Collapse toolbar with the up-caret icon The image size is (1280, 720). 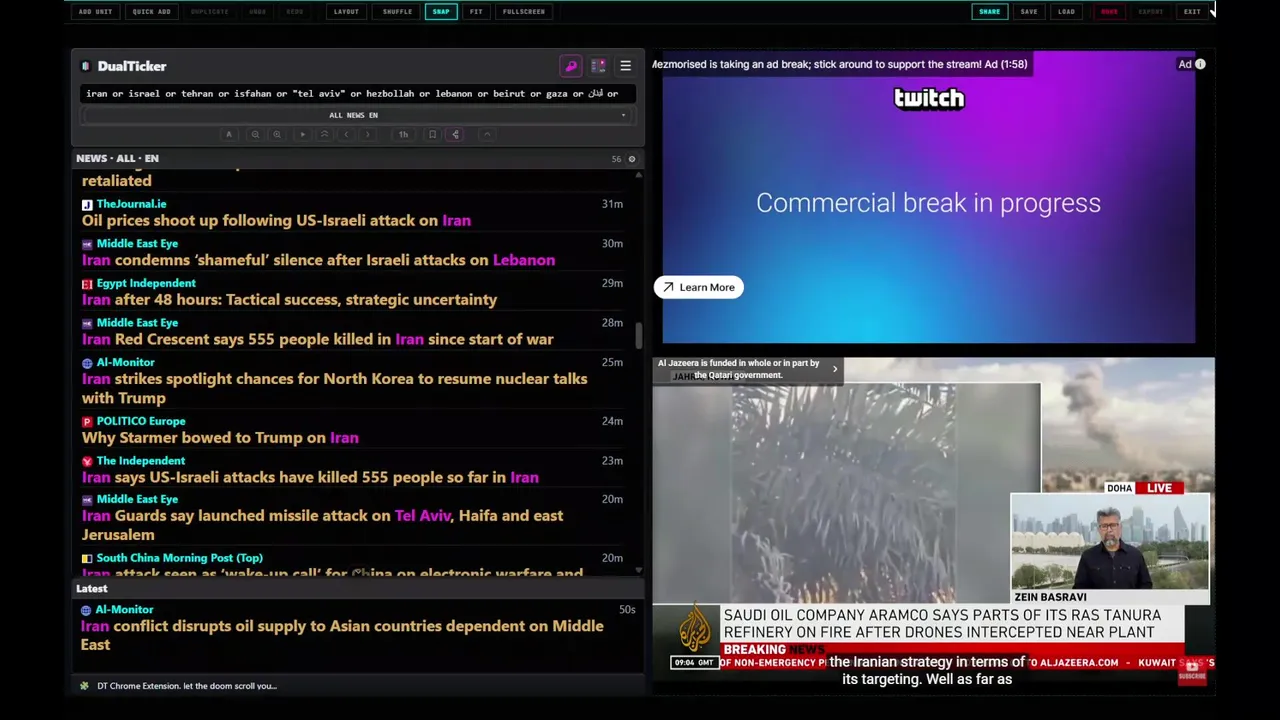pos(487,134)
